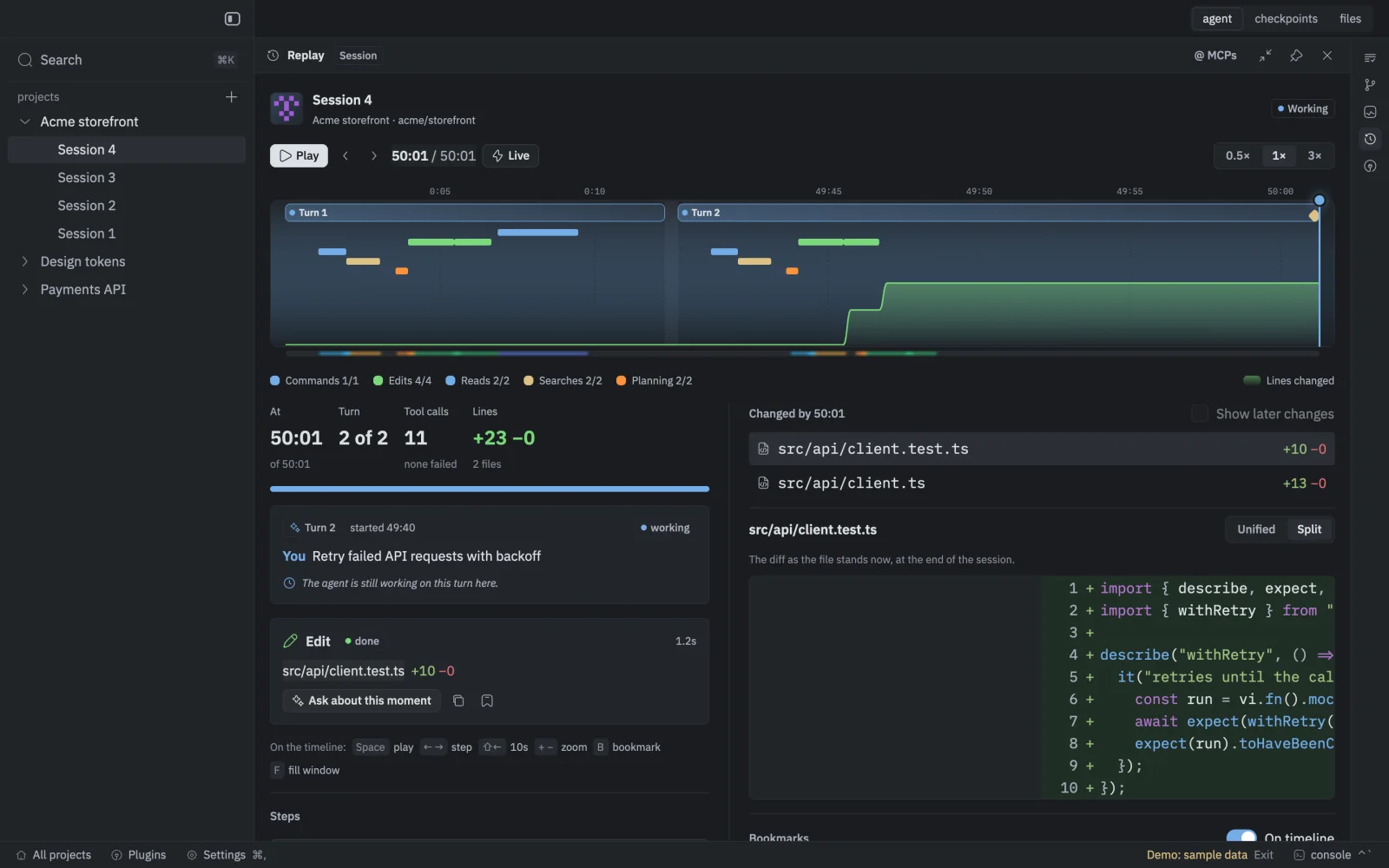
Task: Select the replay history icon in right rail
Action: pyautogui.click(x=1370, y=139)
